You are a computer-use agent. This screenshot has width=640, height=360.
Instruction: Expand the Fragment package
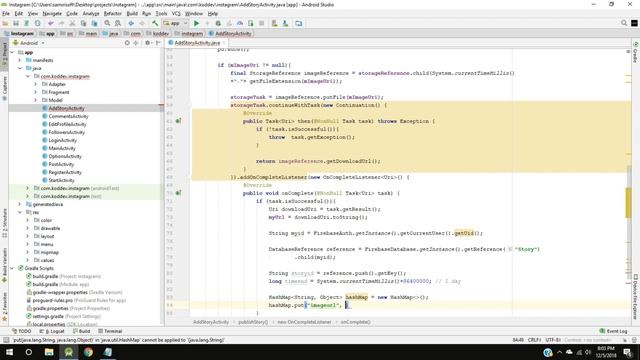(x=36, y=92)
